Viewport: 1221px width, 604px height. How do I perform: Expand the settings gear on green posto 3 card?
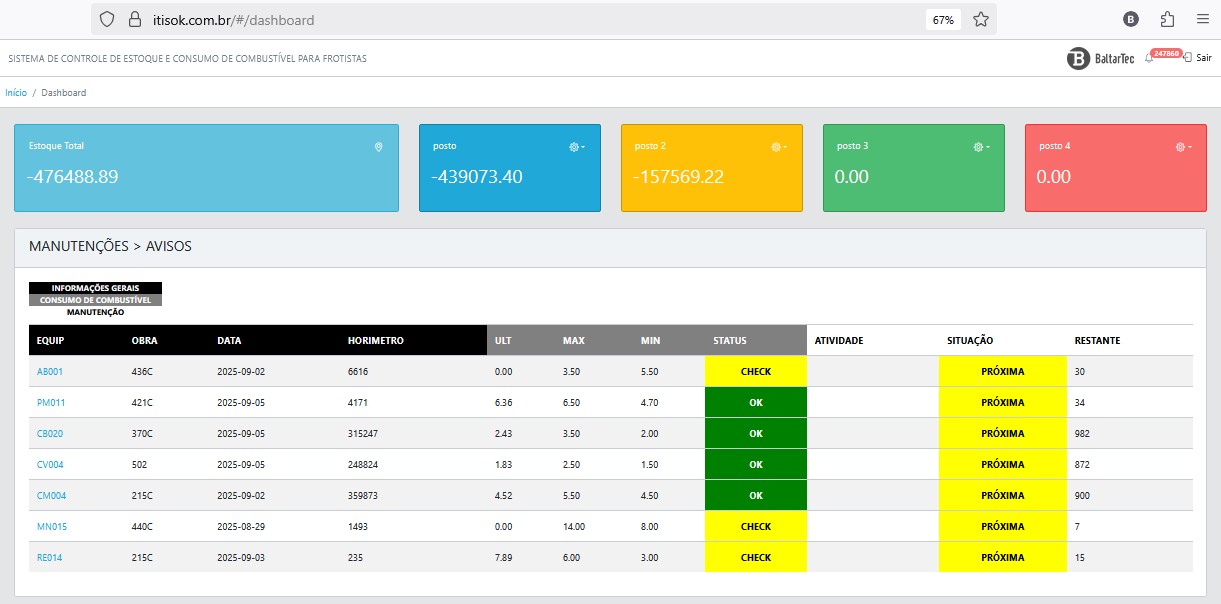(x=981, y=147)
